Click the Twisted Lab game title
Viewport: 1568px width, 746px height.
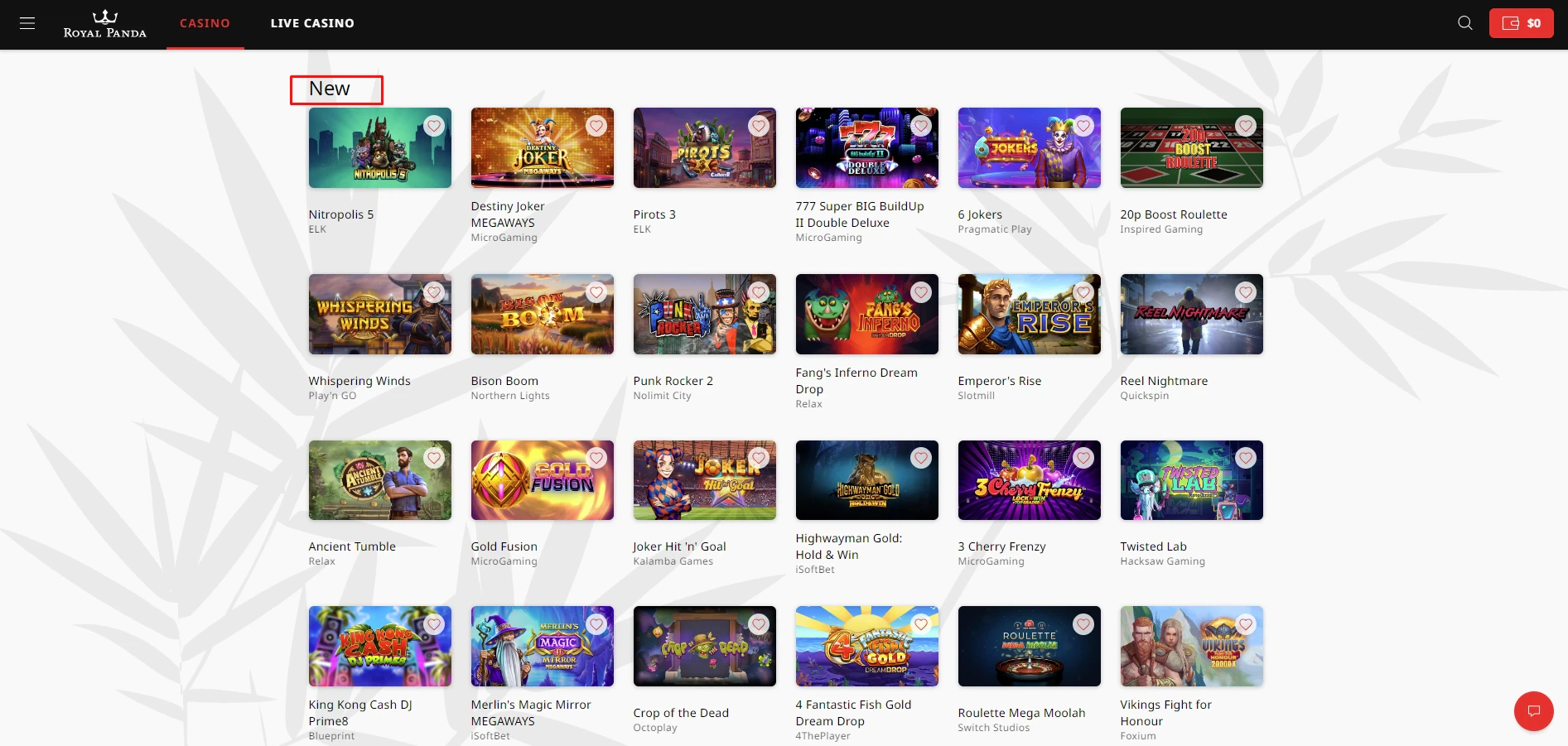coord(1153,546)
